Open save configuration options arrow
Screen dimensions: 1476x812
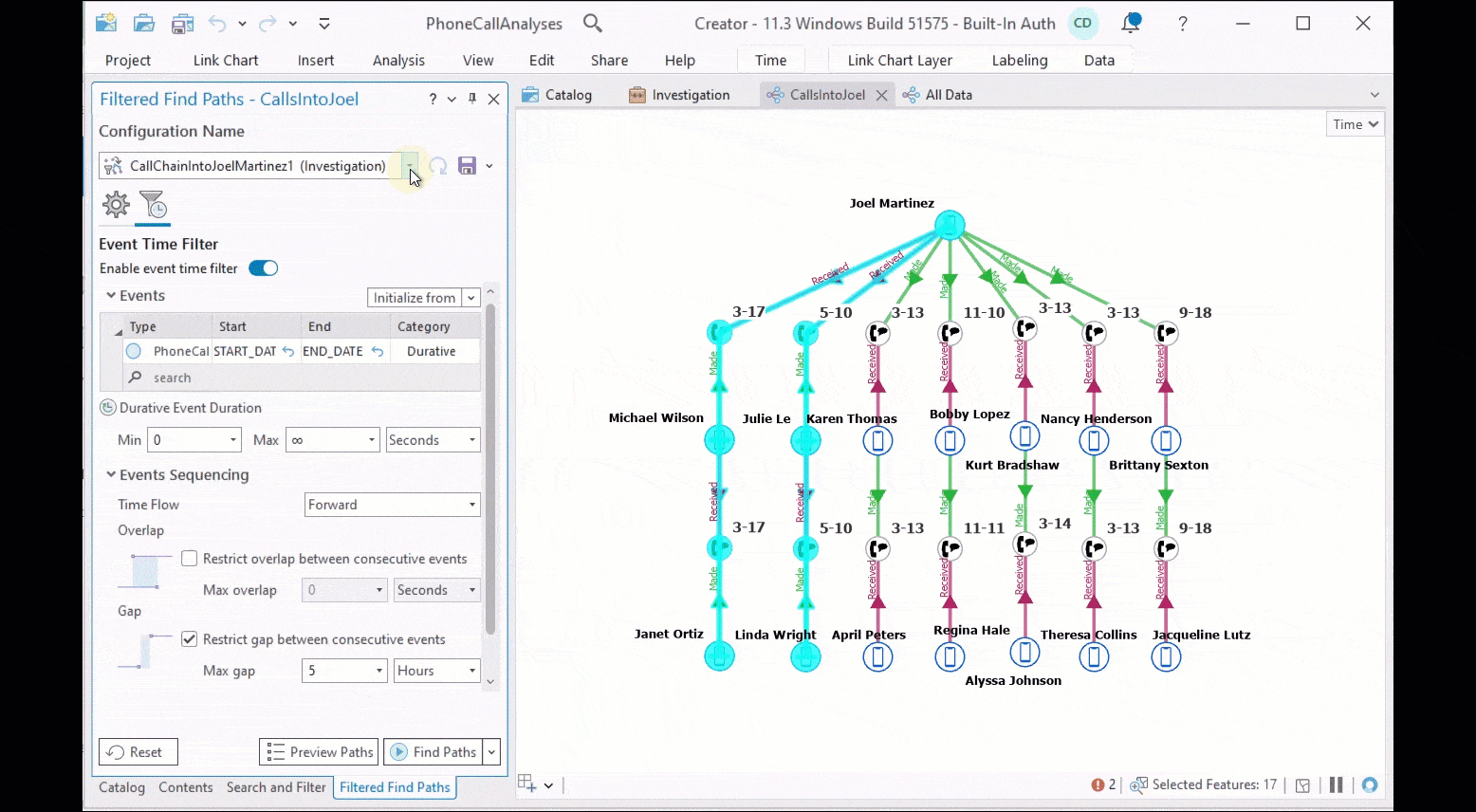tap(489, 166)
